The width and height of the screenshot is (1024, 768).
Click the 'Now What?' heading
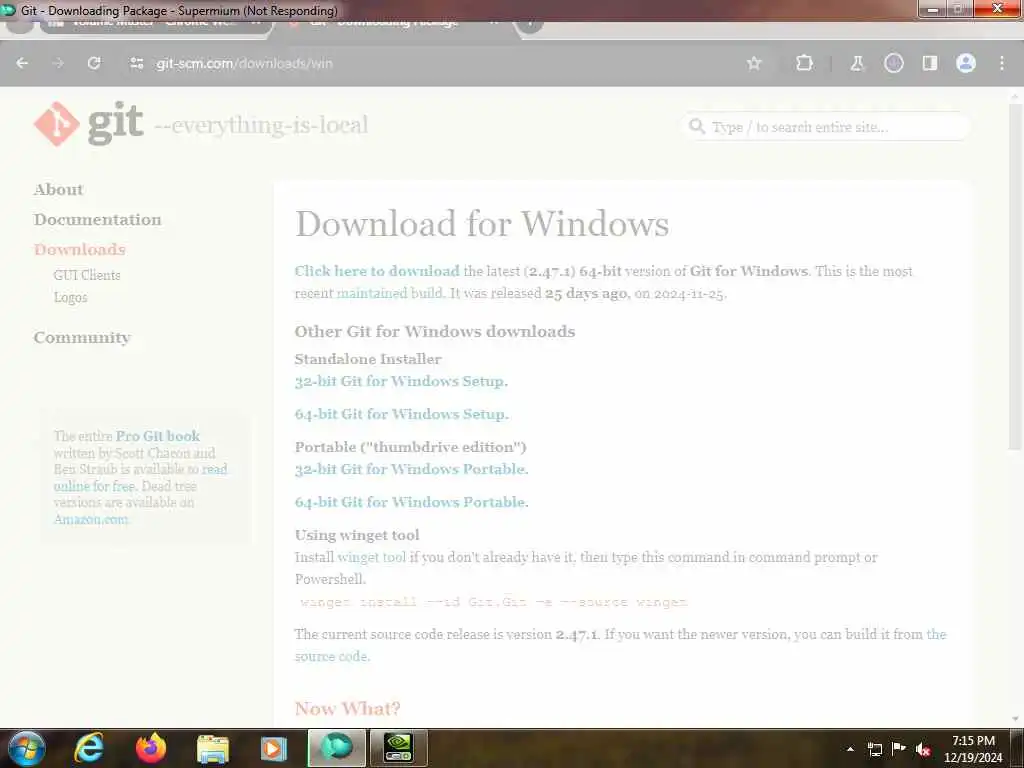coord(347,709)
